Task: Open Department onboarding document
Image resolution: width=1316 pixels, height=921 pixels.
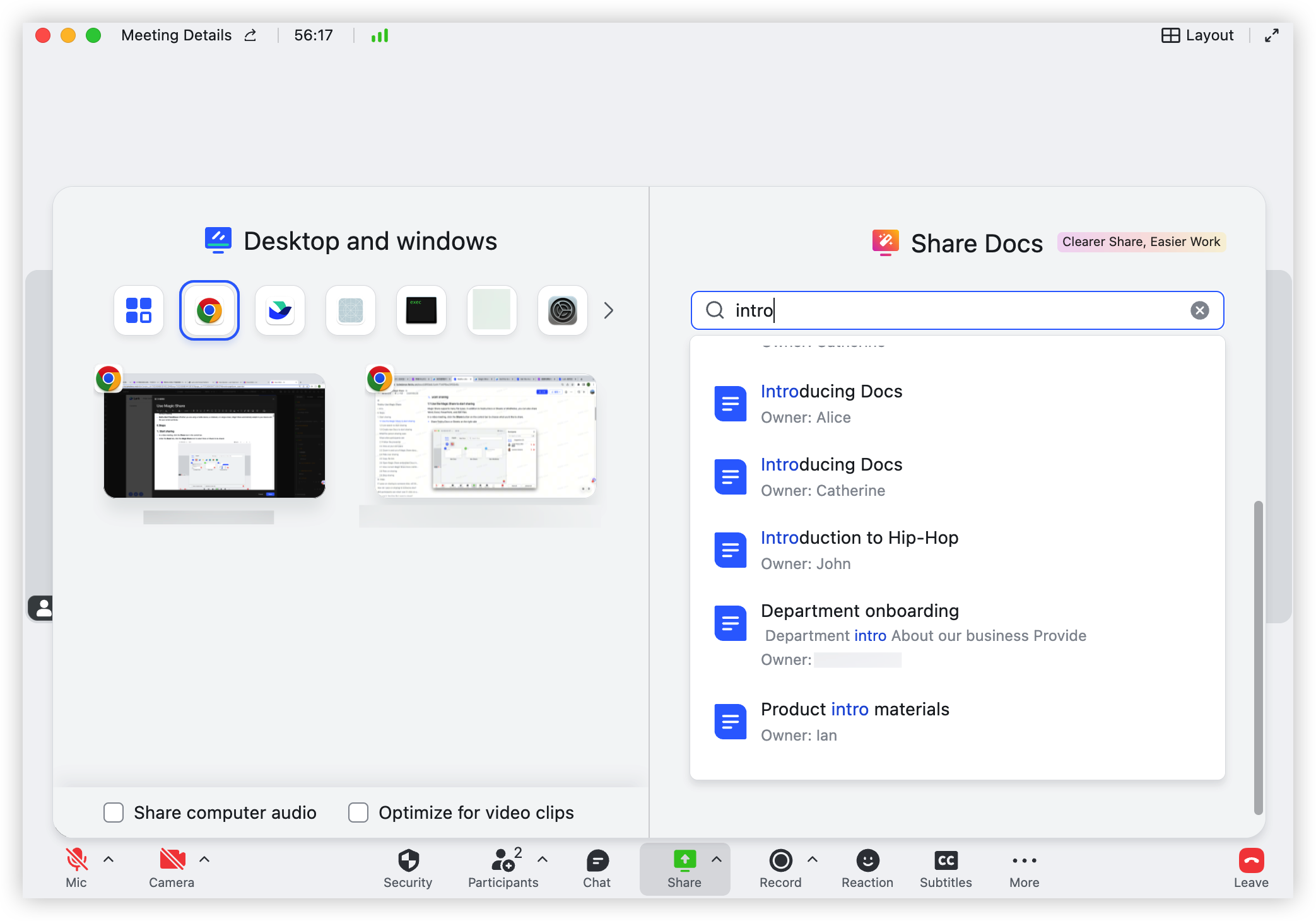Action: tap(958, 635)
